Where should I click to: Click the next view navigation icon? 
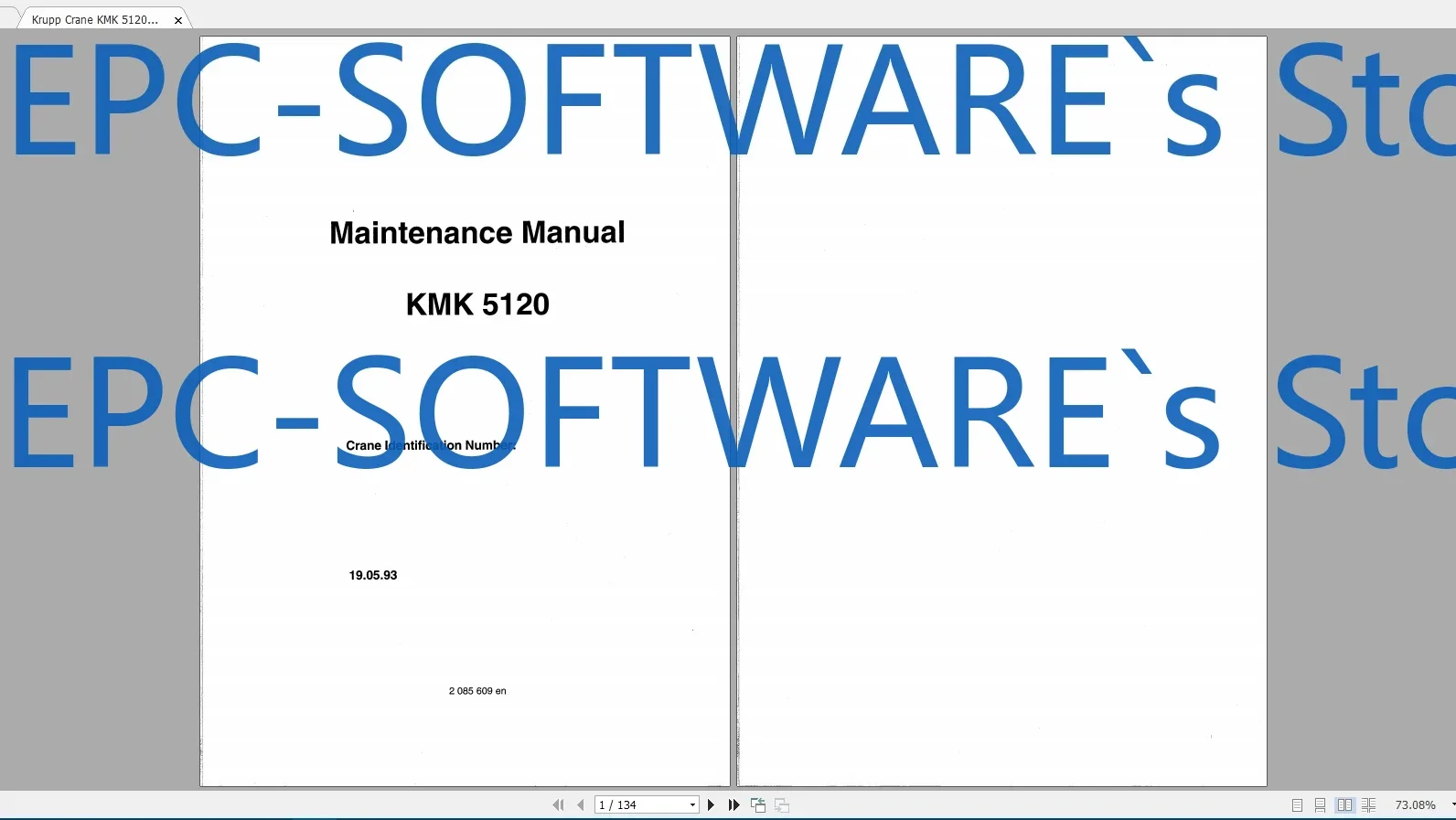coord(782,805)
